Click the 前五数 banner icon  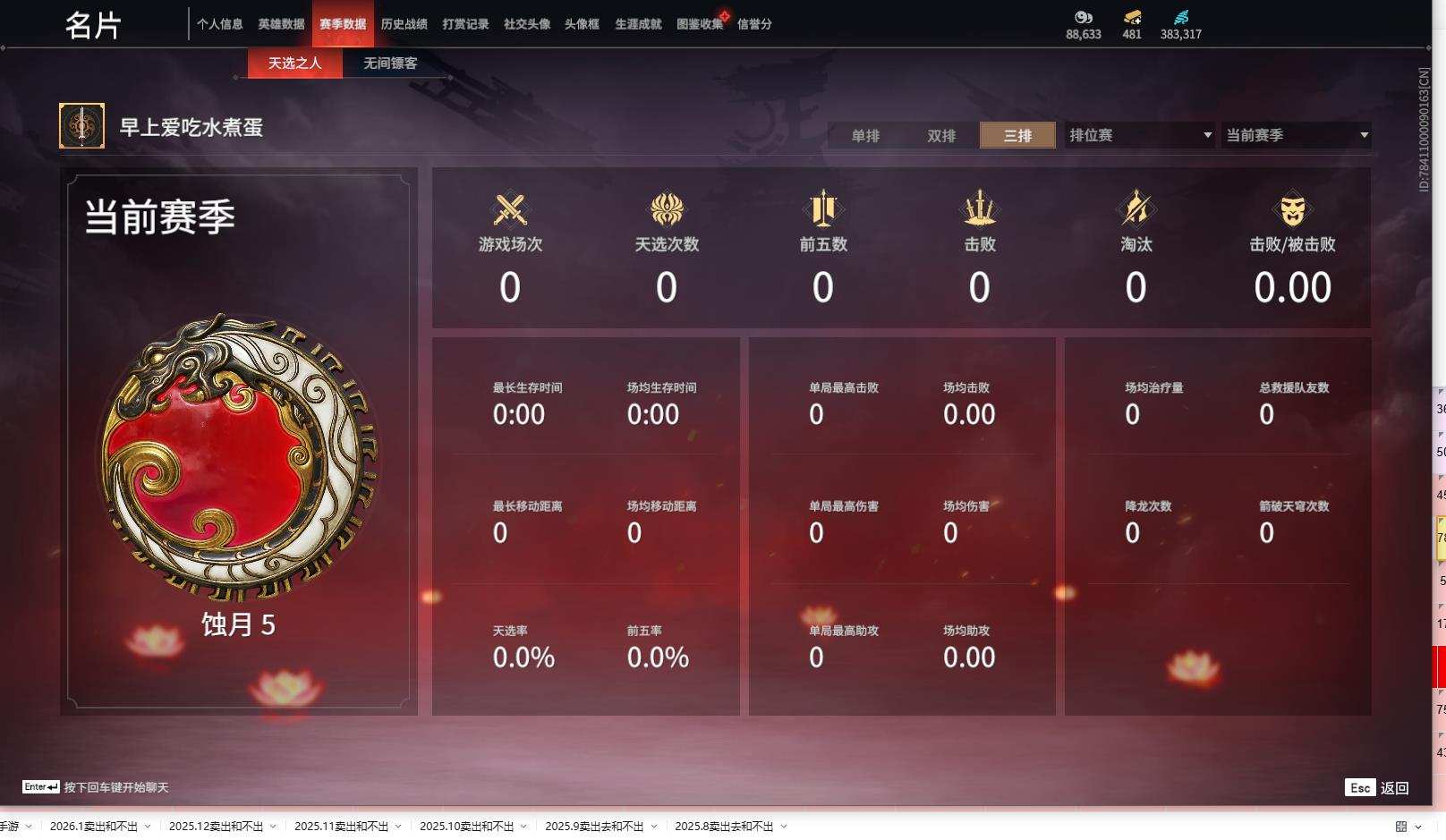823,209
